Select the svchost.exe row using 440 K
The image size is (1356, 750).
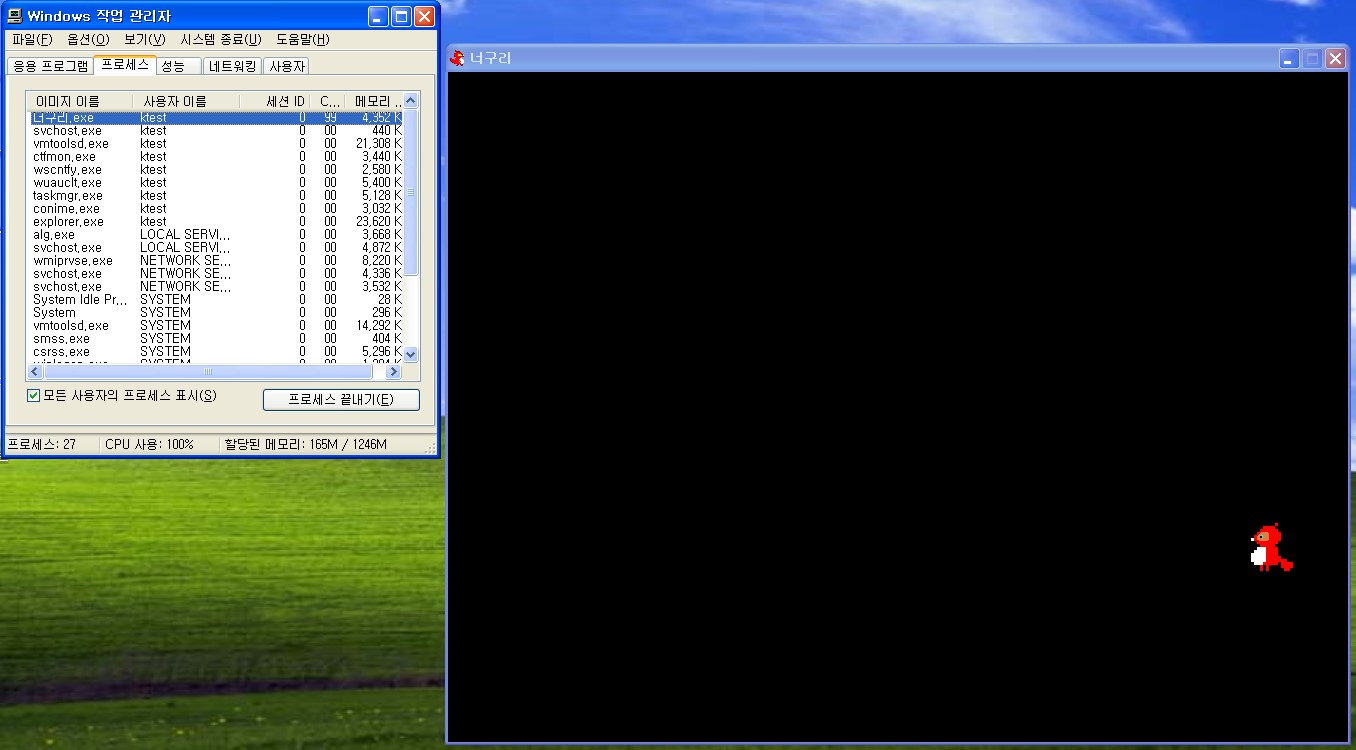coord(215,130)
